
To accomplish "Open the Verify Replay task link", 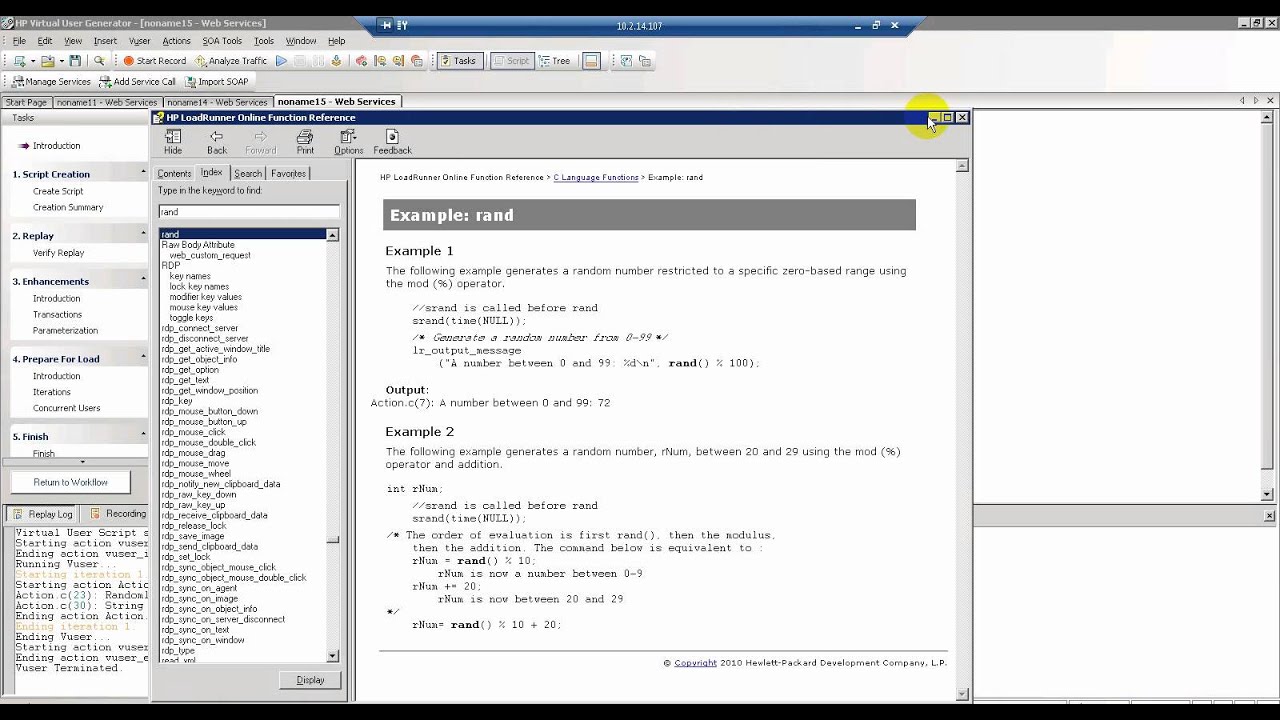I will [x=58, y=253].
